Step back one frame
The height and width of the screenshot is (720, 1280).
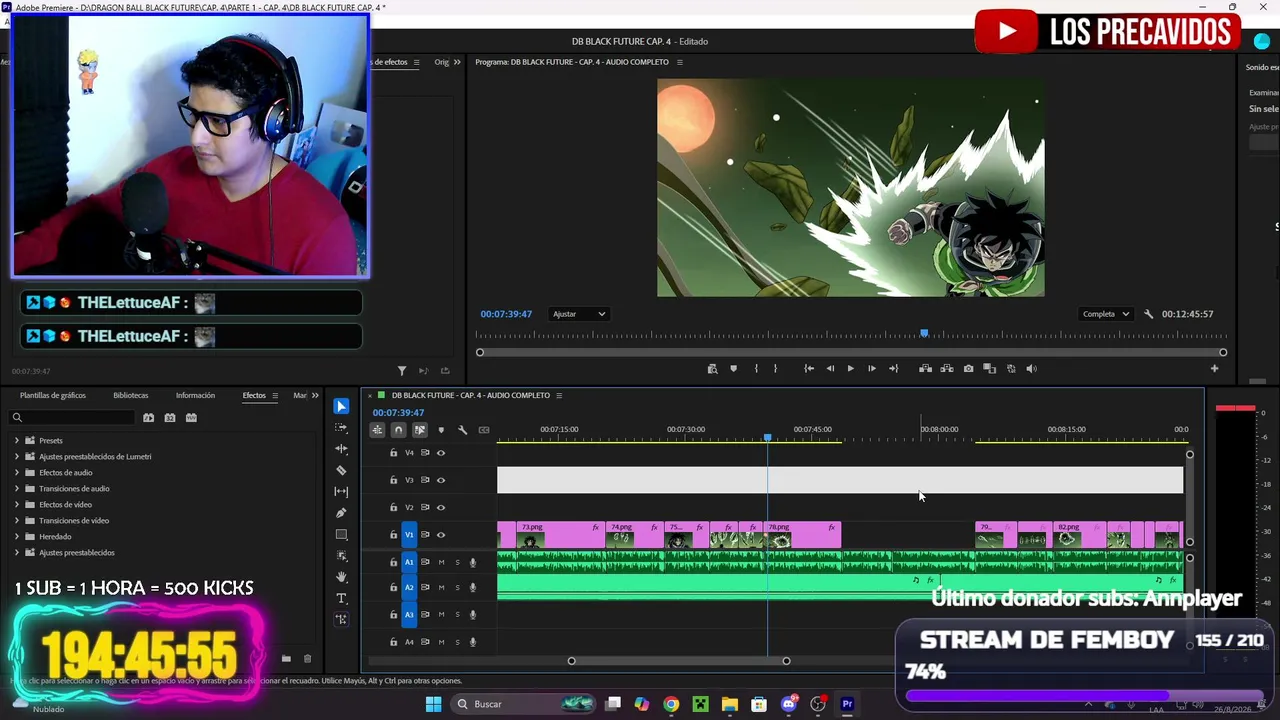pyautogui.click(x=830, y=369)
